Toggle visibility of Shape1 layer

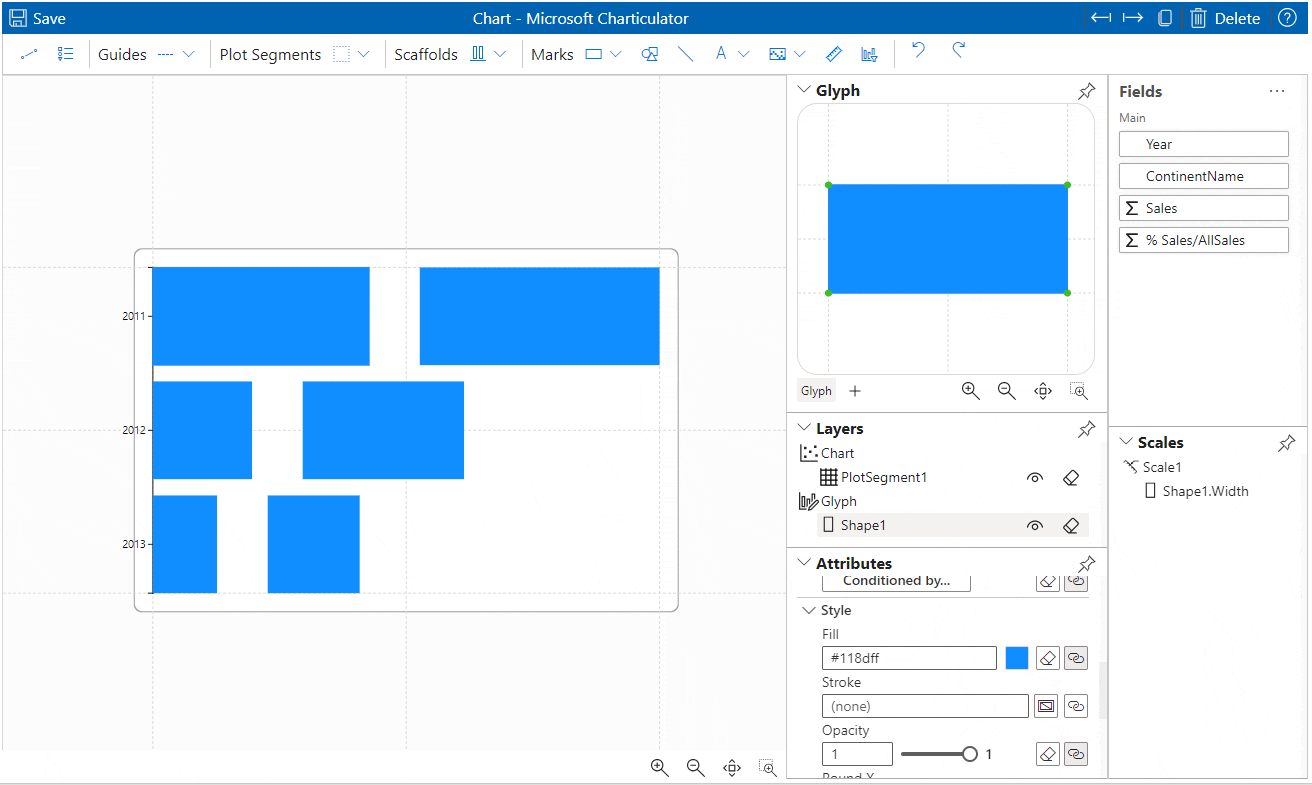tap(1035, 525)
